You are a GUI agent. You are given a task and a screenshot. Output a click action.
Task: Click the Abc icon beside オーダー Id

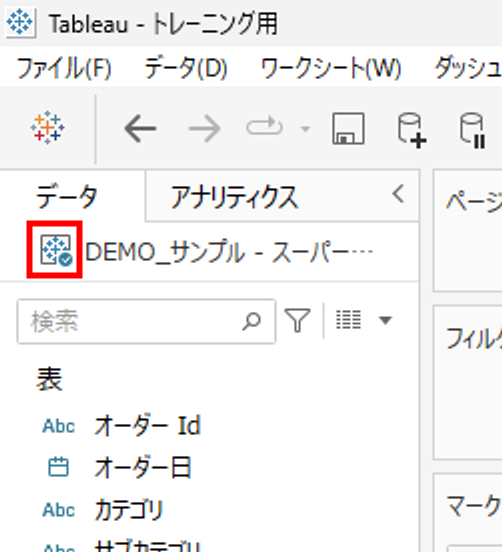coord(58,426)
